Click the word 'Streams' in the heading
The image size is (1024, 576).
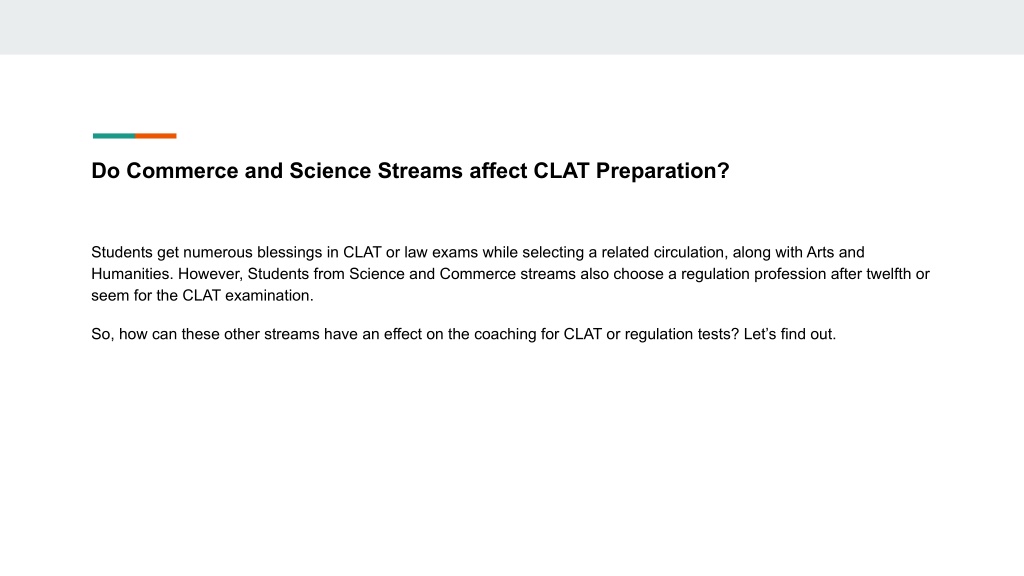(420, 171)
